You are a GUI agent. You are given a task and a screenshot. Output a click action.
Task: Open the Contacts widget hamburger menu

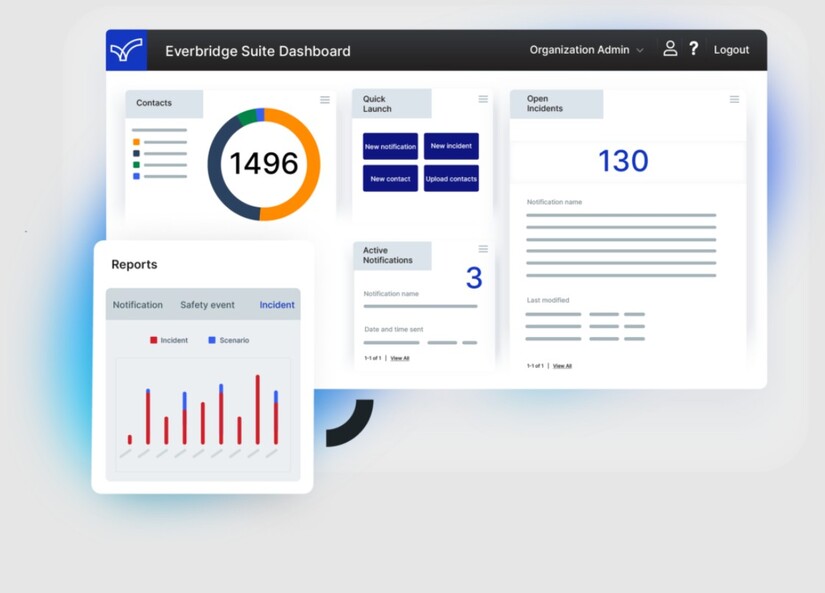pyautogui.click(x=325, y=99)
